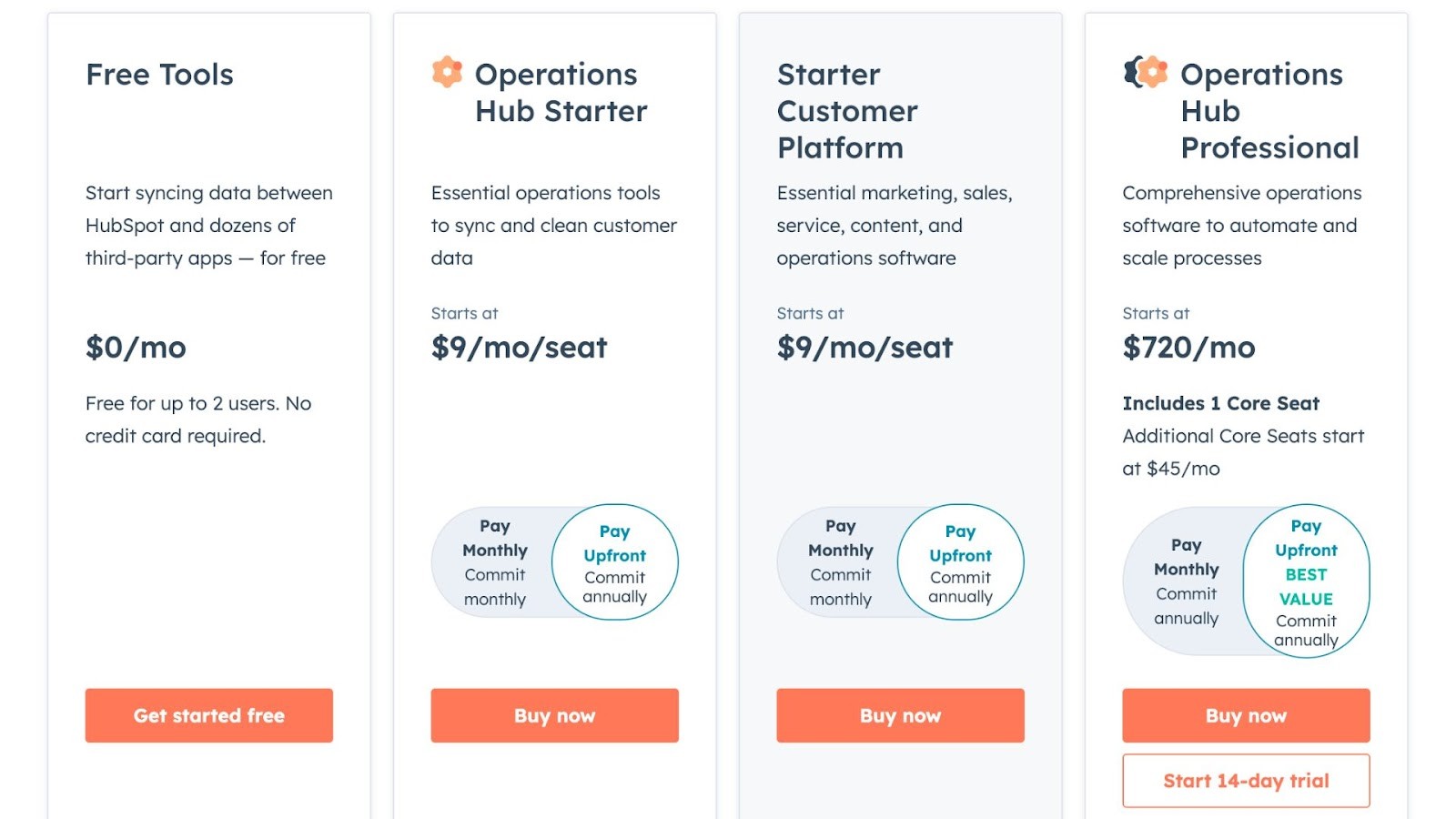Select Pay Upfront for Operations Hub Starter
Screen dimensions: 1456x819
(x=615, y=561)
